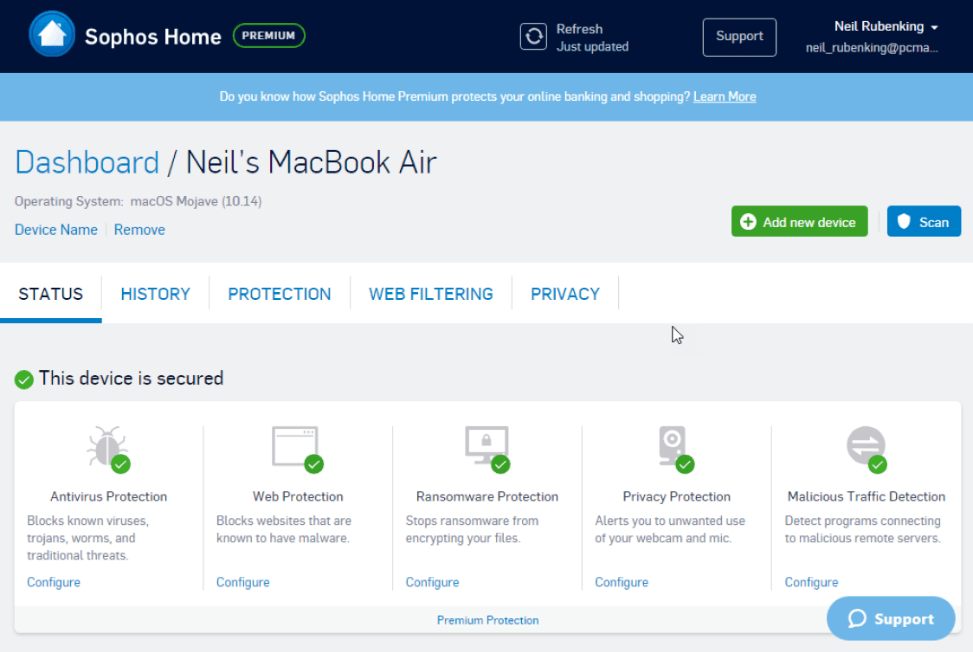Open the WEB FILTERING tab

point(431,293)
